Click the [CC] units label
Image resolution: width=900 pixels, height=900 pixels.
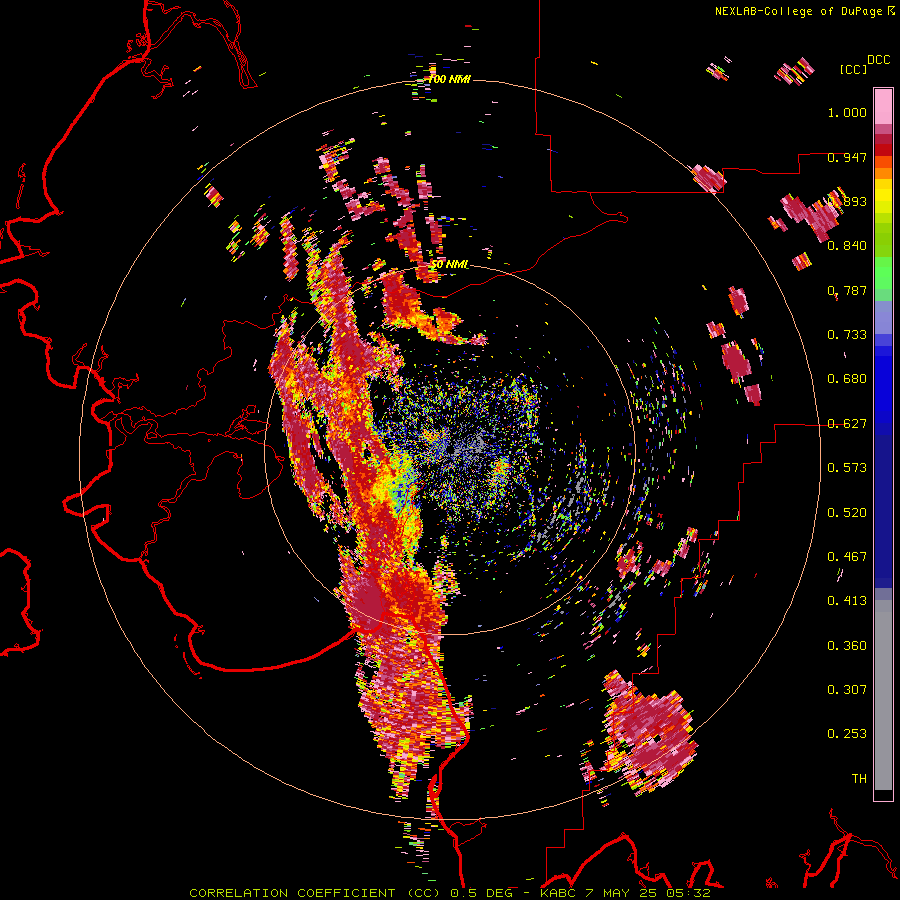point(854,69)
